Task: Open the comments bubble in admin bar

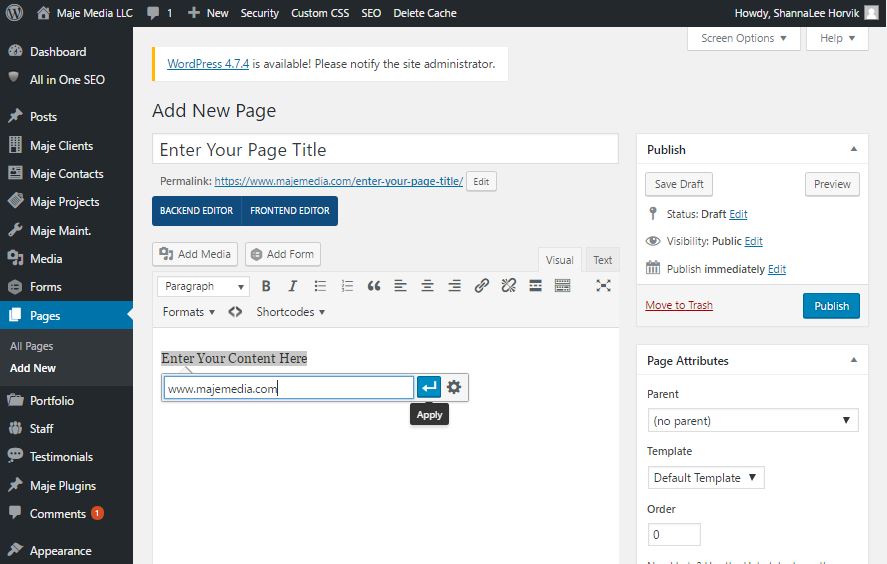Action: 153,12
